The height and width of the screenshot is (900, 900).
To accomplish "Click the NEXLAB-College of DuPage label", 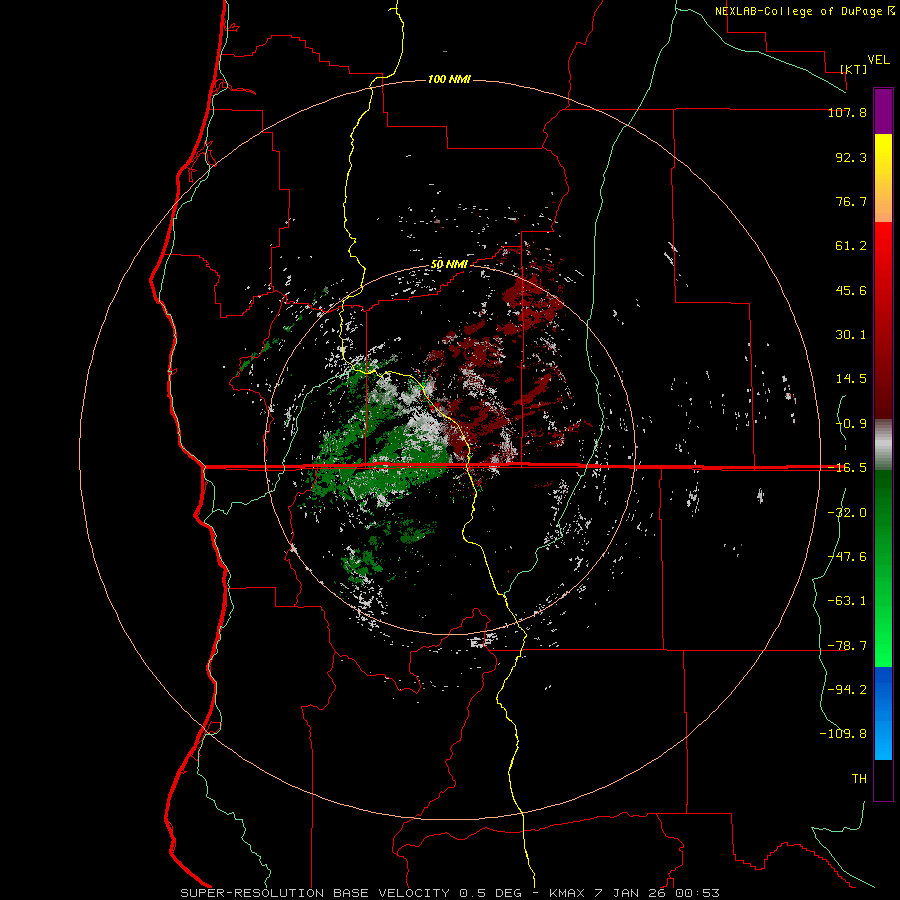I will click(800, 11).
